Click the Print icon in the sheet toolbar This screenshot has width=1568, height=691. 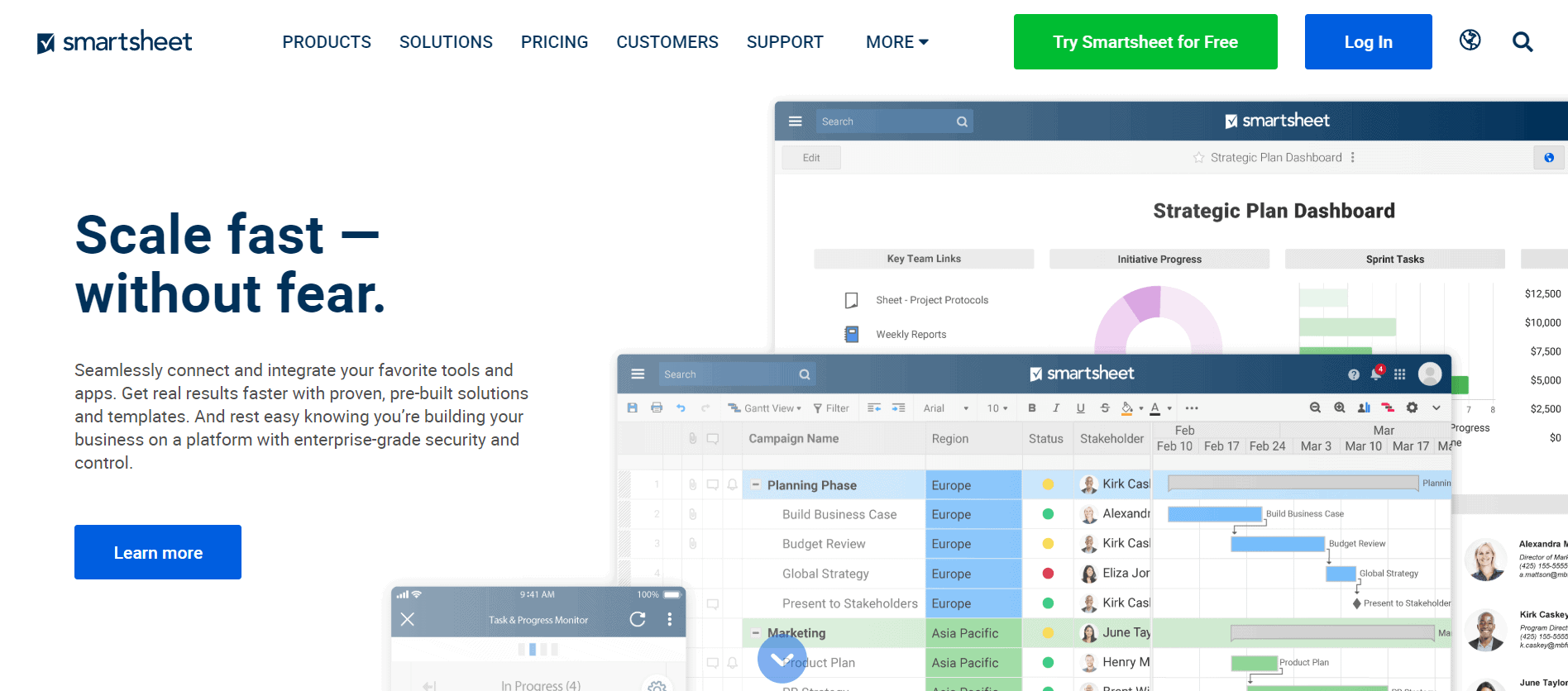tap(657, 407)
